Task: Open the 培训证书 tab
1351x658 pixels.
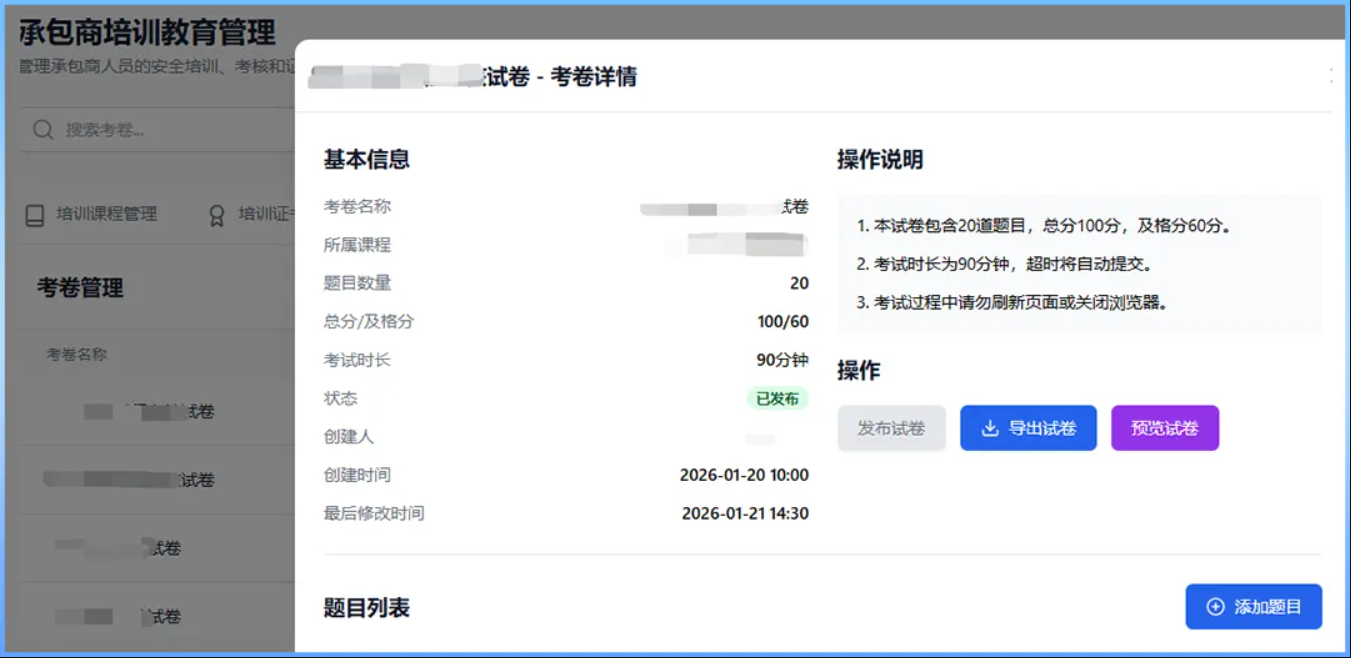Action: 255,215
